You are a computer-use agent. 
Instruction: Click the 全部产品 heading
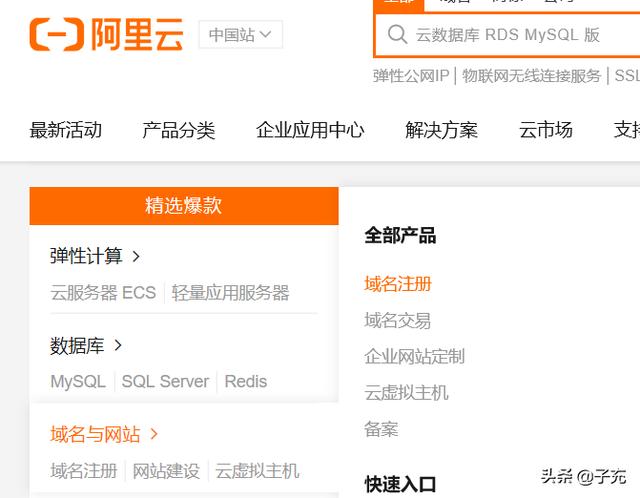pyautogui.click(x=400, y=236)
